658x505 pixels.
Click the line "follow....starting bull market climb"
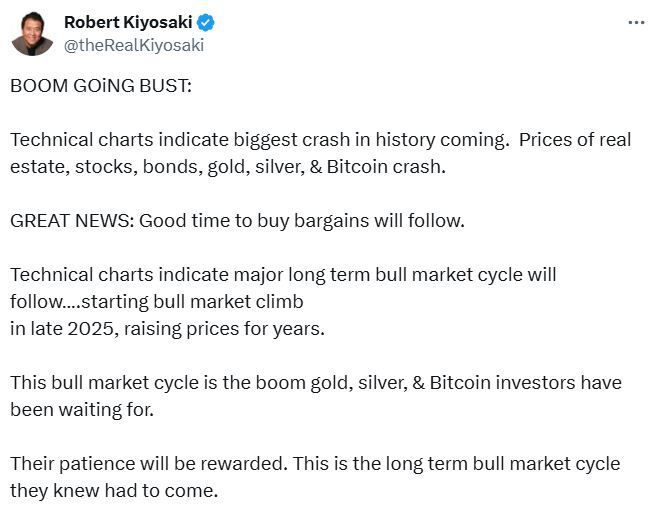tap(156, 301)
